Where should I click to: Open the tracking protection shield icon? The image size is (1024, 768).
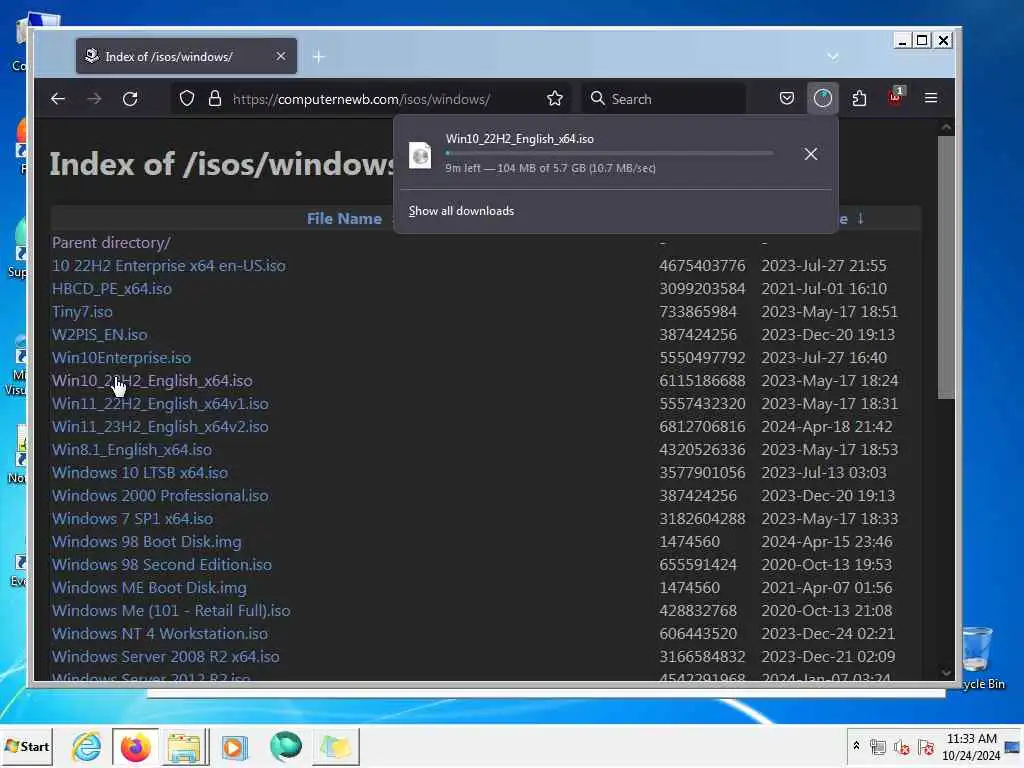pos(187,99)
